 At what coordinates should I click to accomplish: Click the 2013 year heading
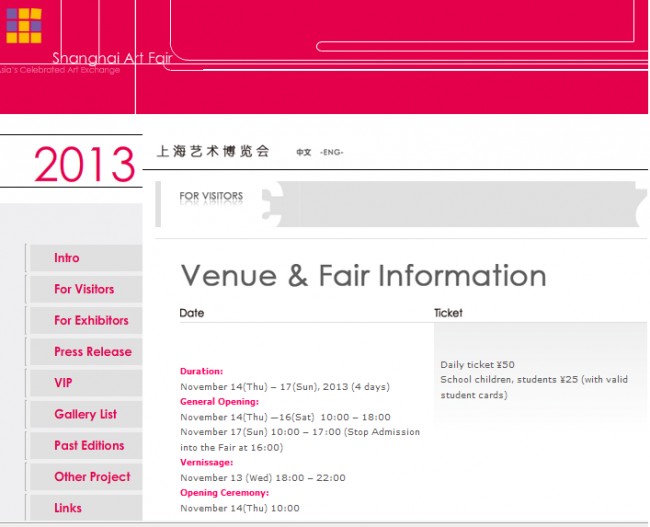point(85,164)
